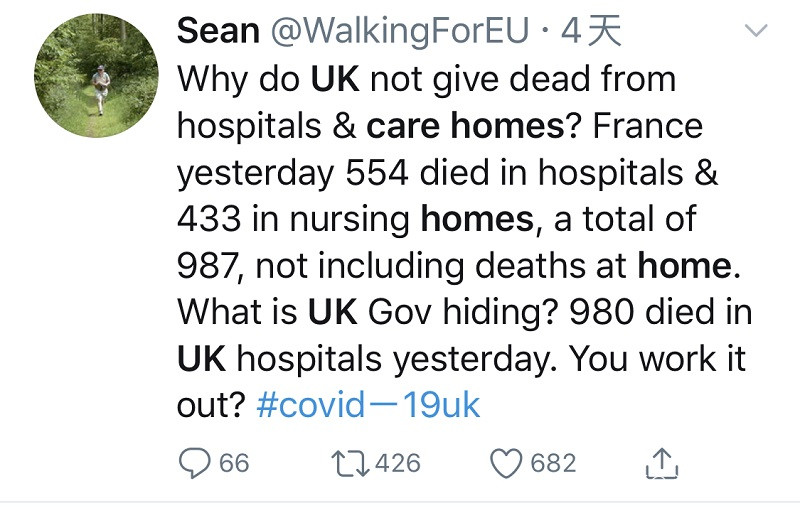The width and height of the screenshot is (800, 508).
Task: Click the retweet count 426
Action: coord(400,463)
